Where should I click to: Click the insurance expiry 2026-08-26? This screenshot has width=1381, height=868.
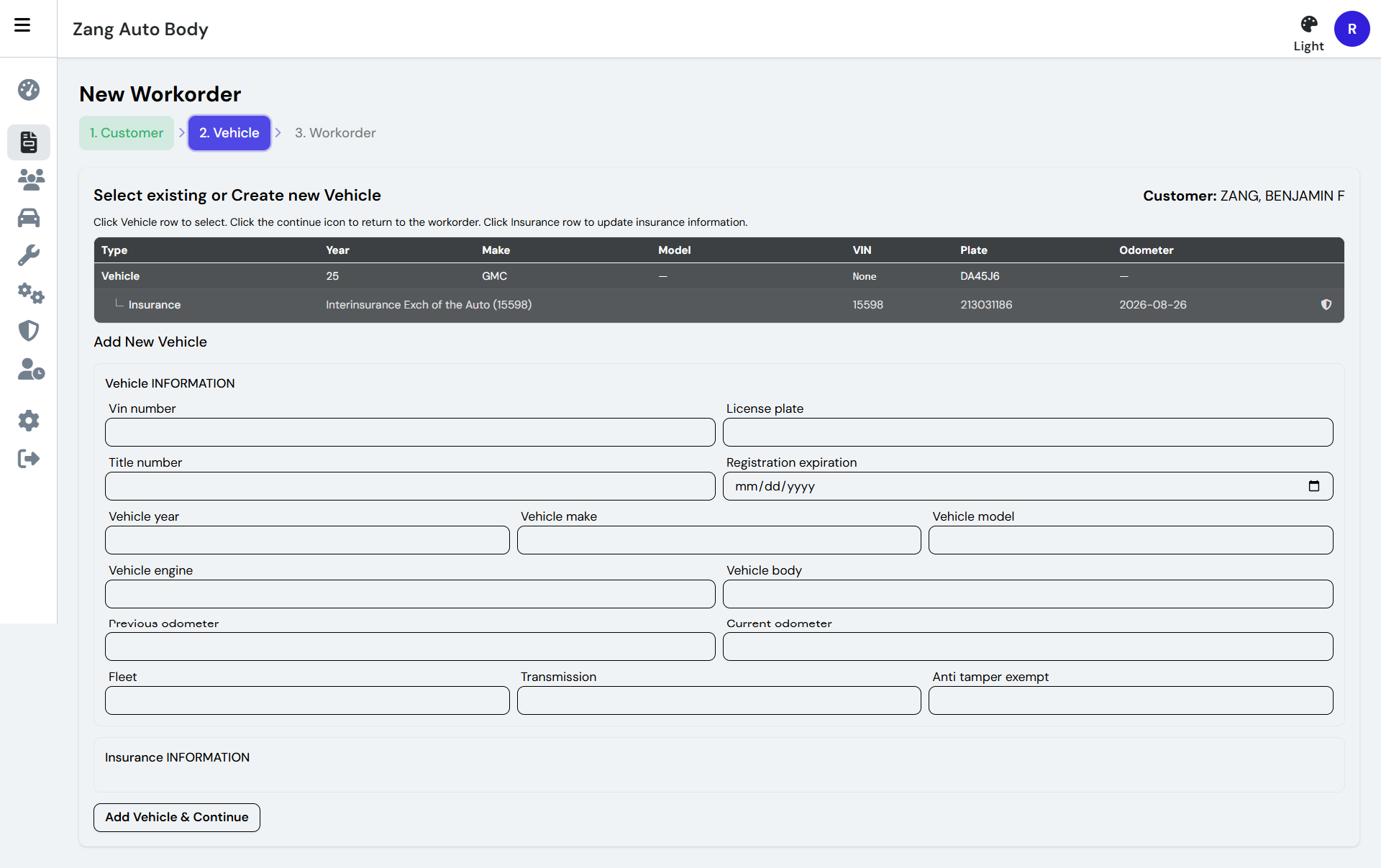pos(1153,305)
